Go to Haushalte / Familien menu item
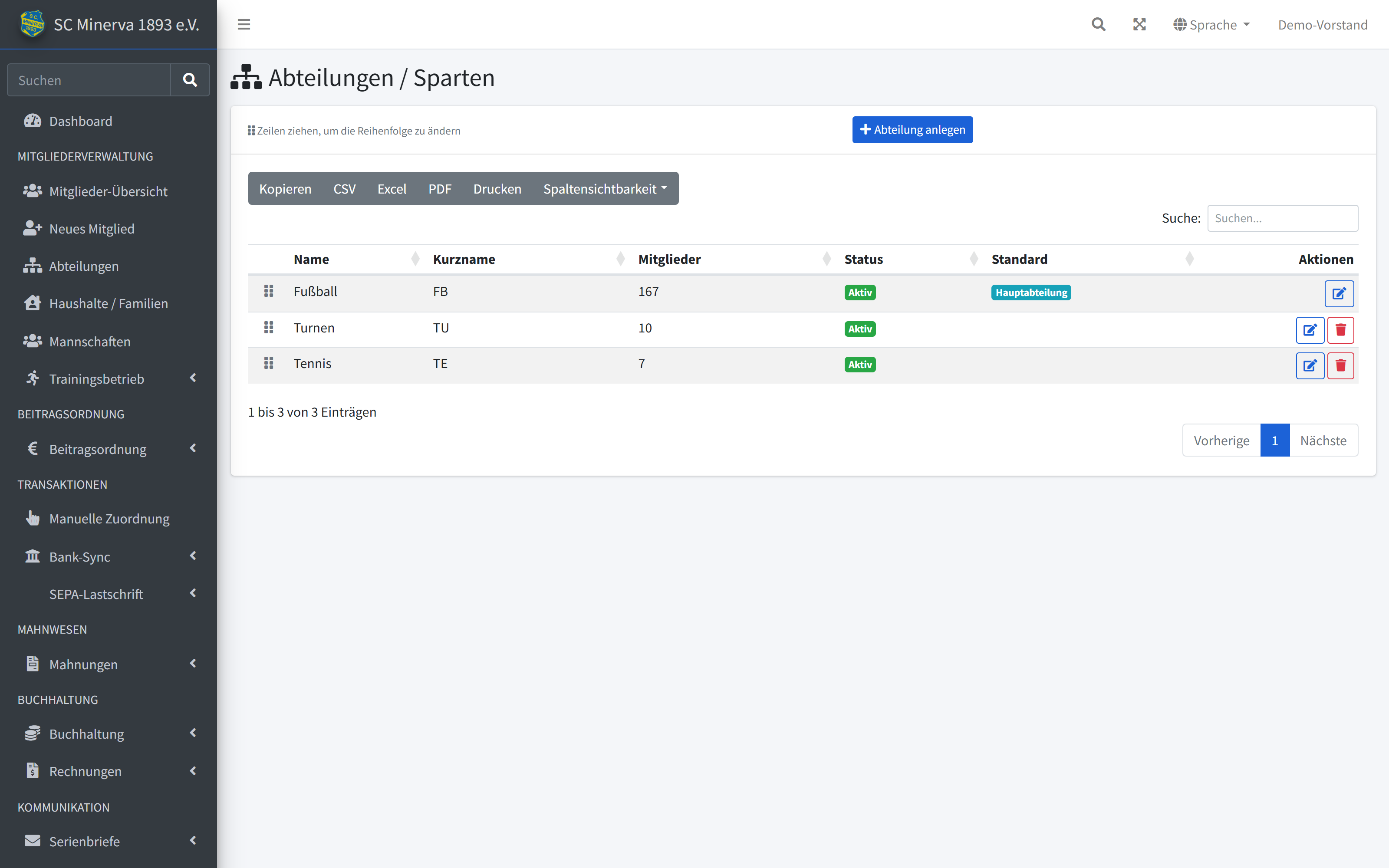Screen dimensions: 1389x868 tap(109, 303)
